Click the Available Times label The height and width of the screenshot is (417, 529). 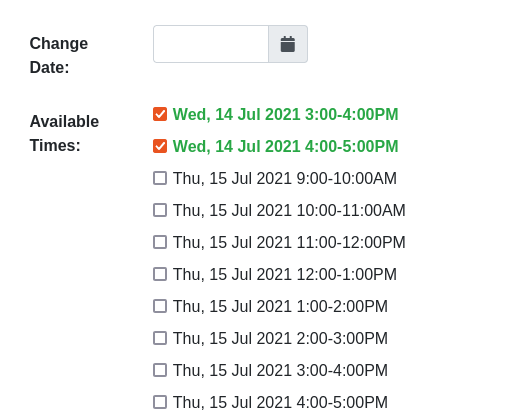pos(64,133)
